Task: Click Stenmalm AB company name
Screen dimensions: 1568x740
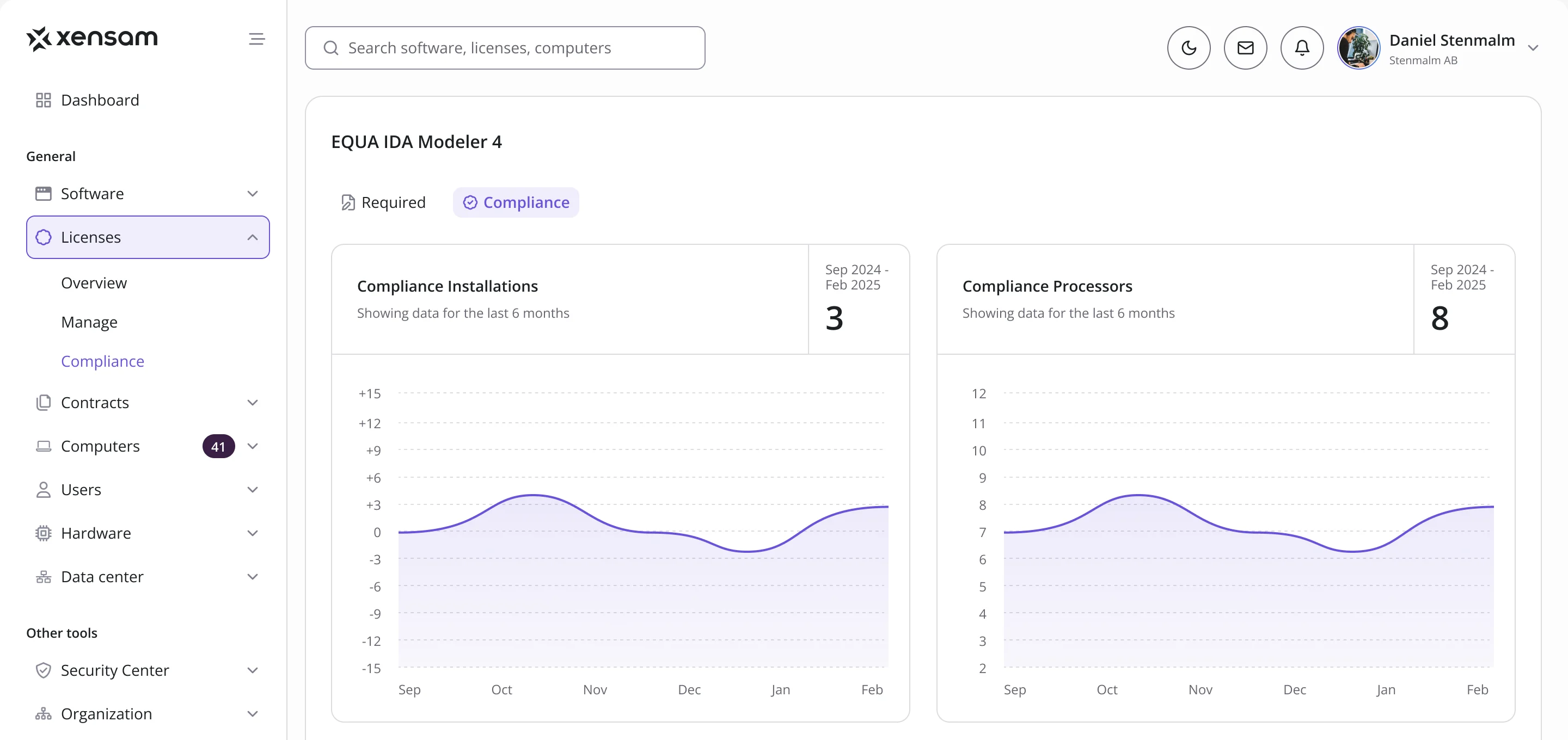Action: tap(1423, 60)
